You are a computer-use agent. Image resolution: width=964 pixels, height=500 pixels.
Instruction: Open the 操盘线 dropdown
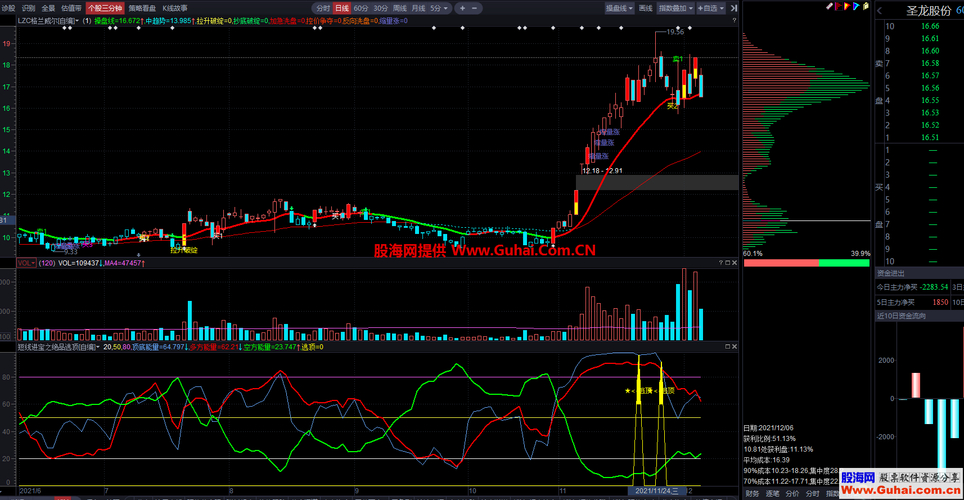[x=619, y=8]
